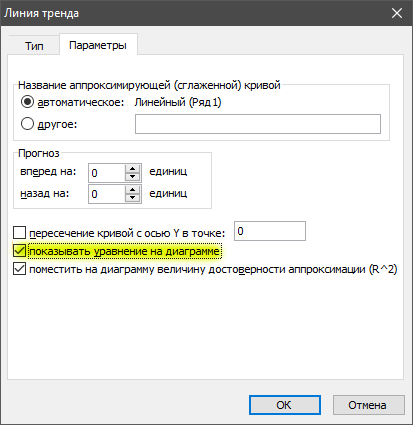Choose the автоматическое name radio button
The image size is (413, 425).
pyautogui.click(x=27, y=102)
